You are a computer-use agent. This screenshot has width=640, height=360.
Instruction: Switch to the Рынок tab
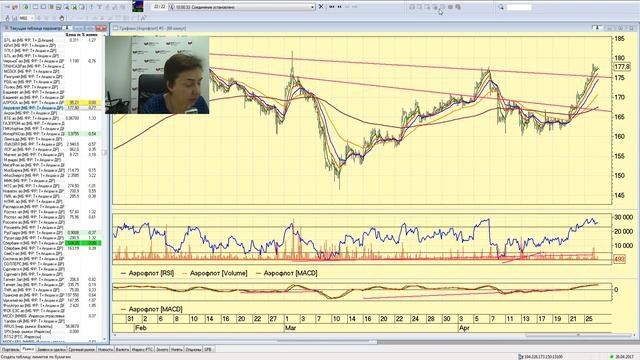click(28, 349)
